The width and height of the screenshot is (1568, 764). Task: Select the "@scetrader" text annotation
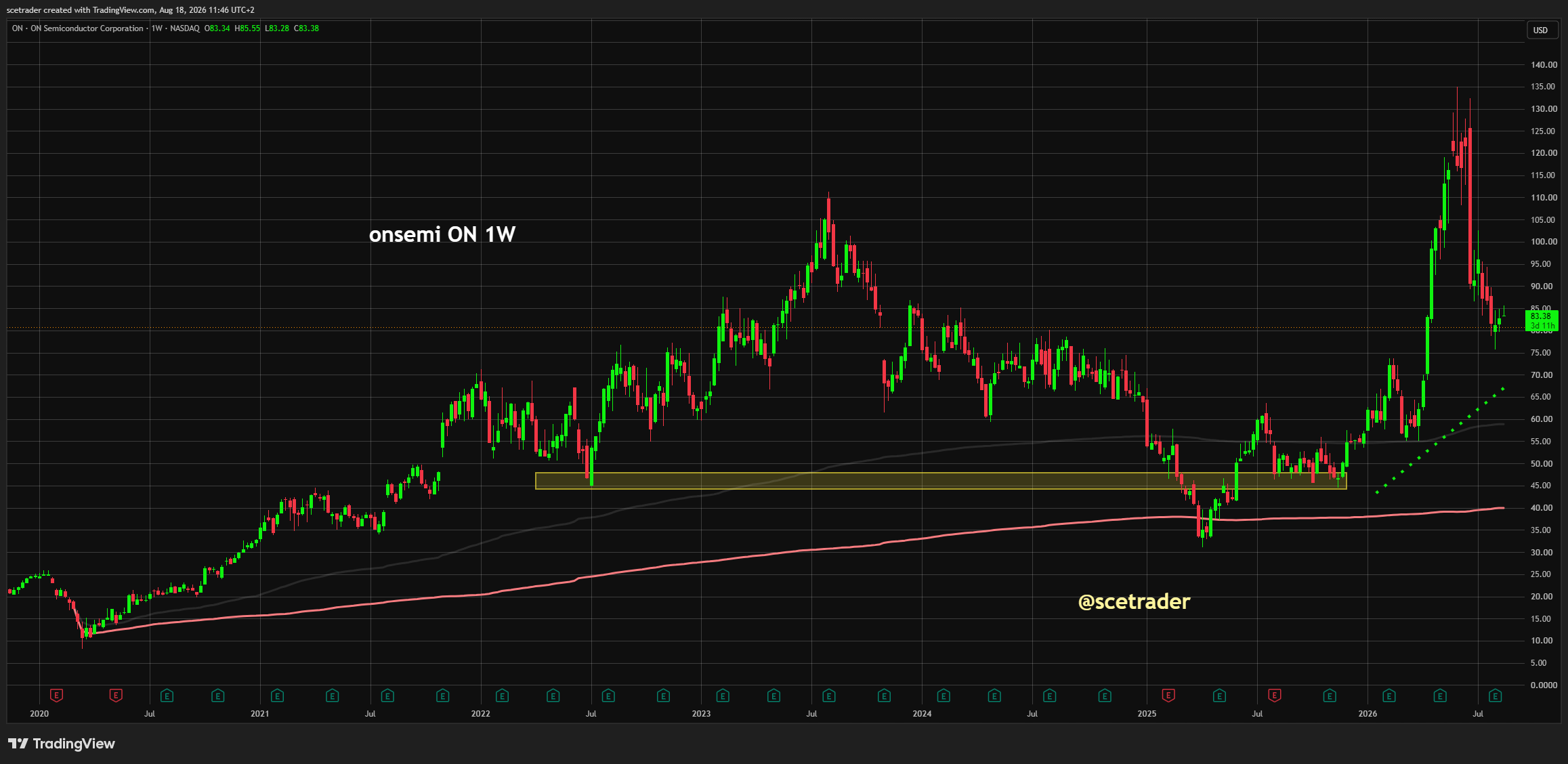1134,601
